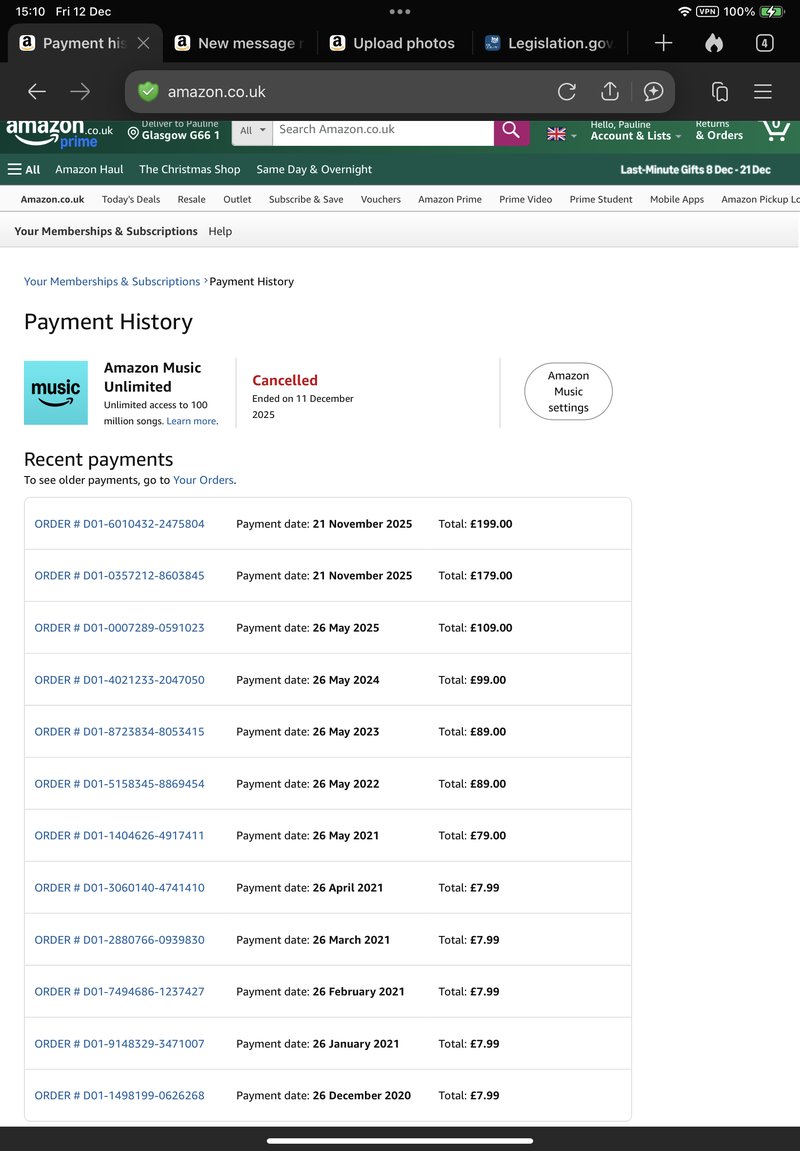Click the Search Amazon.co.uk input field
The width and height of the screenshot is (800, 1151).
click(x=383, y=131)
